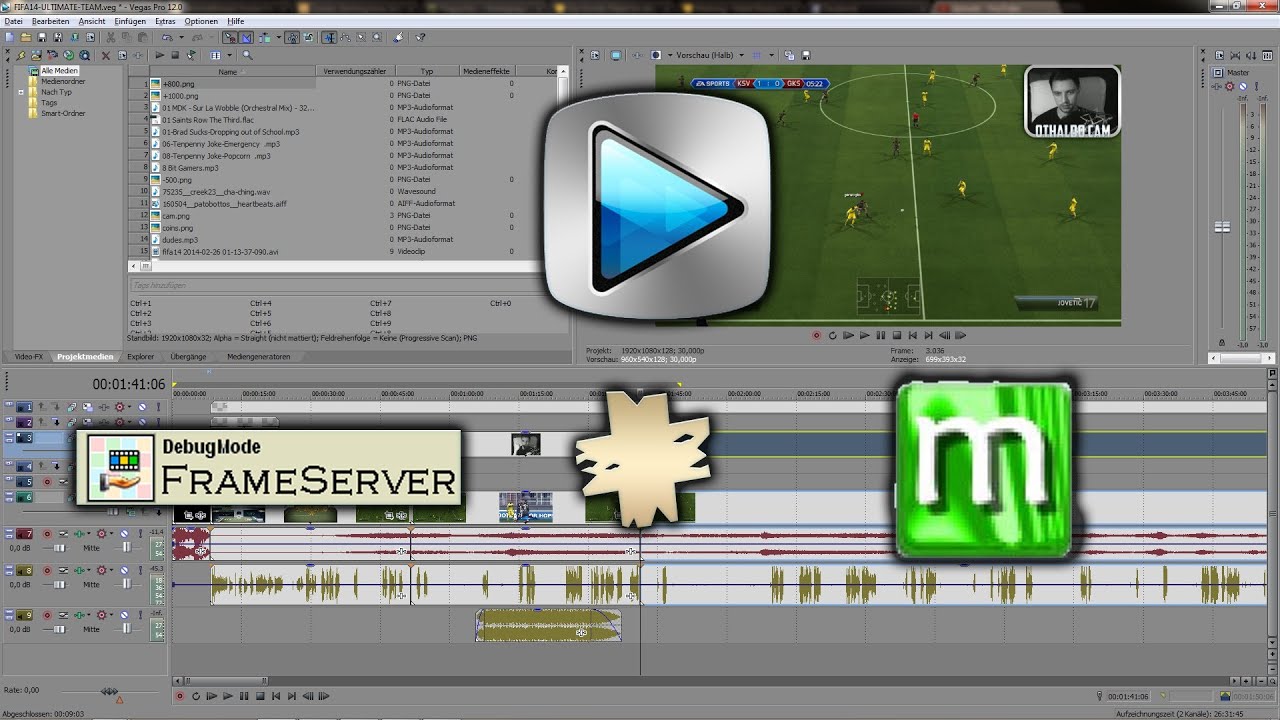Open the media Views dropdown arrow

click(229, 55)
